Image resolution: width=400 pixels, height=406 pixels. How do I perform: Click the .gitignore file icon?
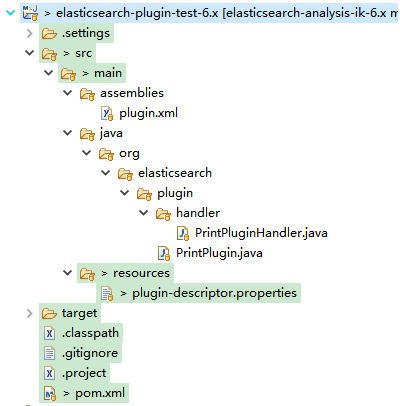tap(49, 353)
